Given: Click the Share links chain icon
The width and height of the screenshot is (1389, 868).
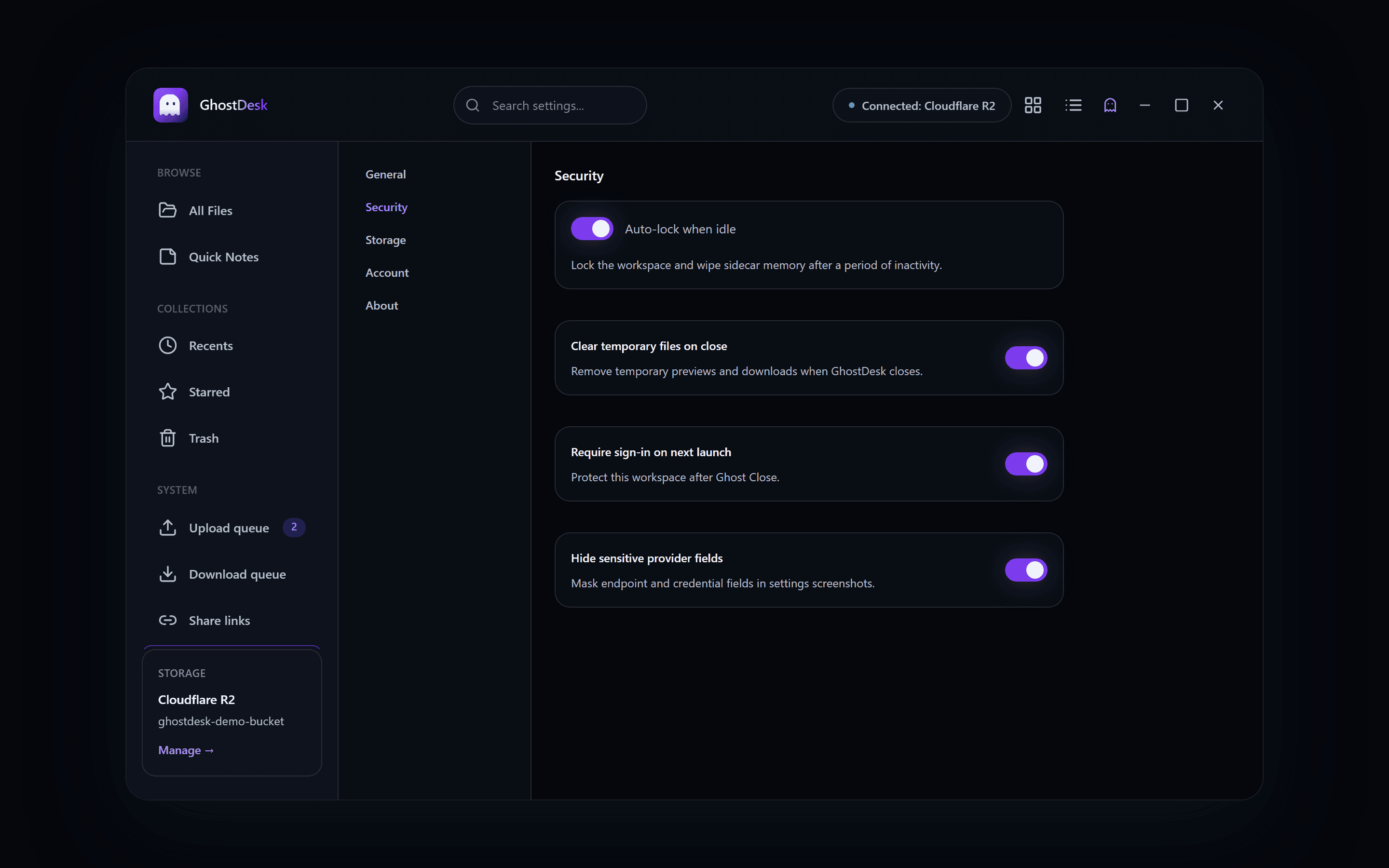Looking at the screenshot, I should [168, 620].
